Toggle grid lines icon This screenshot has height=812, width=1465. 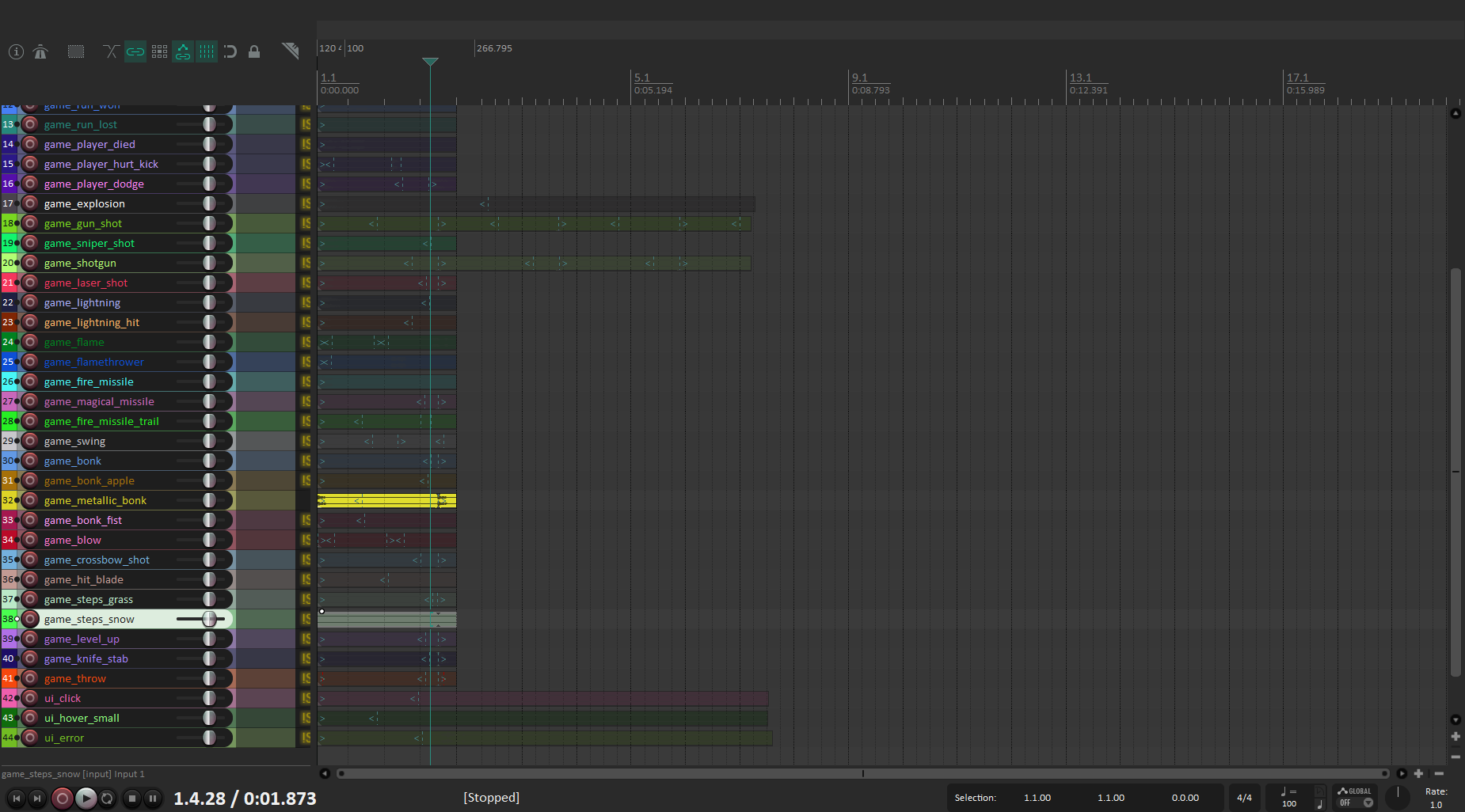207,52
